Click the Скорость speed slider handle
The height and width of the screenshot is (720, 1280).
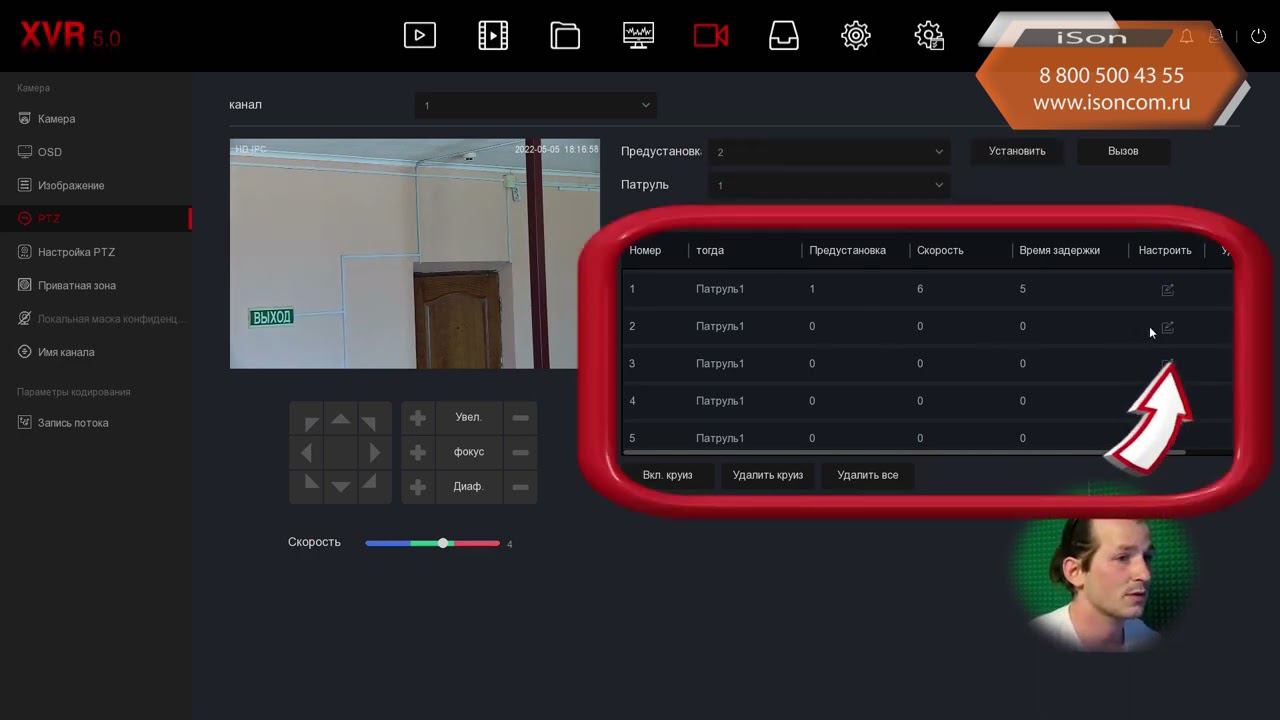coord(443,543)
